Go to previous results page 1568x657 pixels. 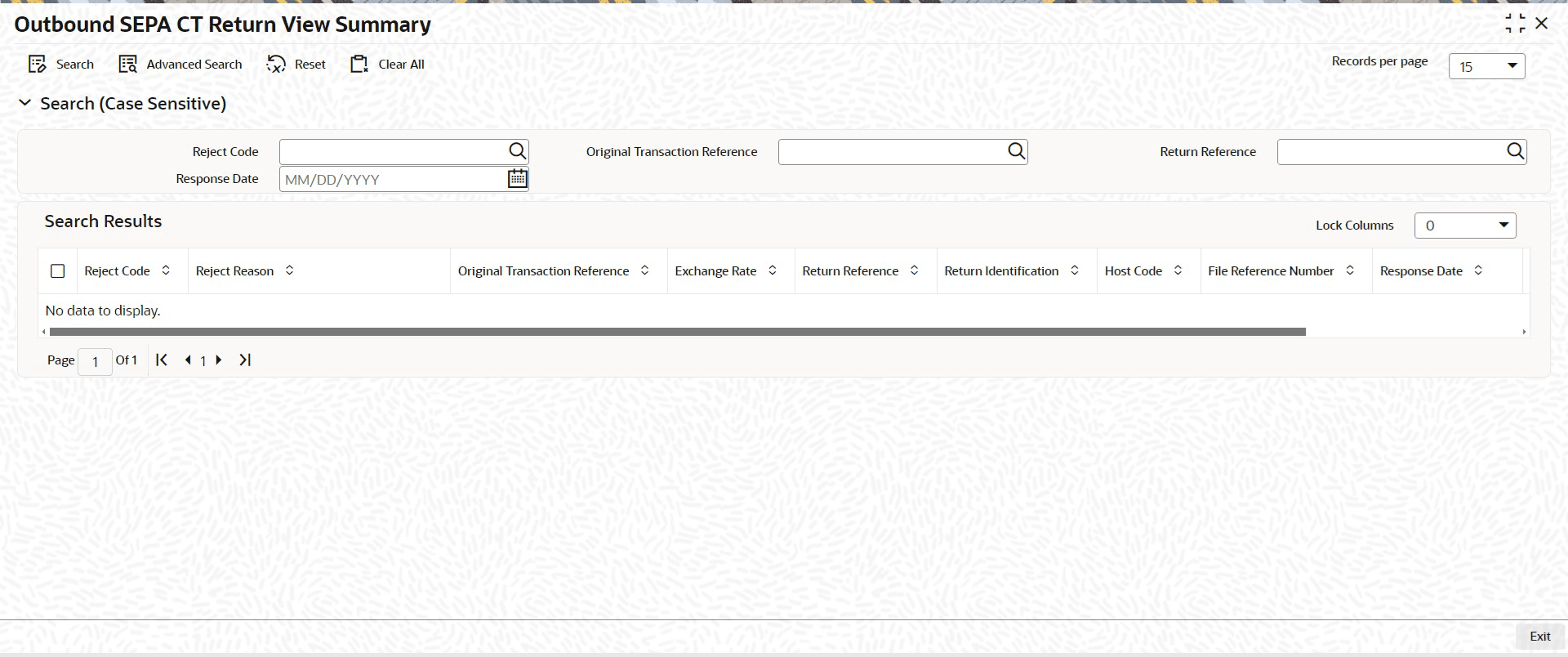188,360
